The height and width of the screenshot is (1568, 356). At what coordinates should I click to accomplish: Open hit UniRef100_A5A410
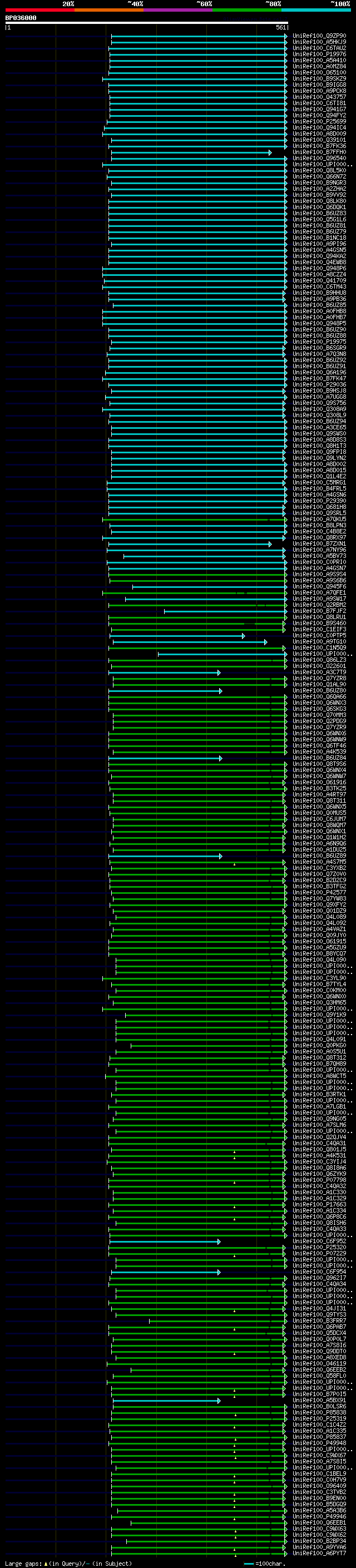[x=319, y=60]
